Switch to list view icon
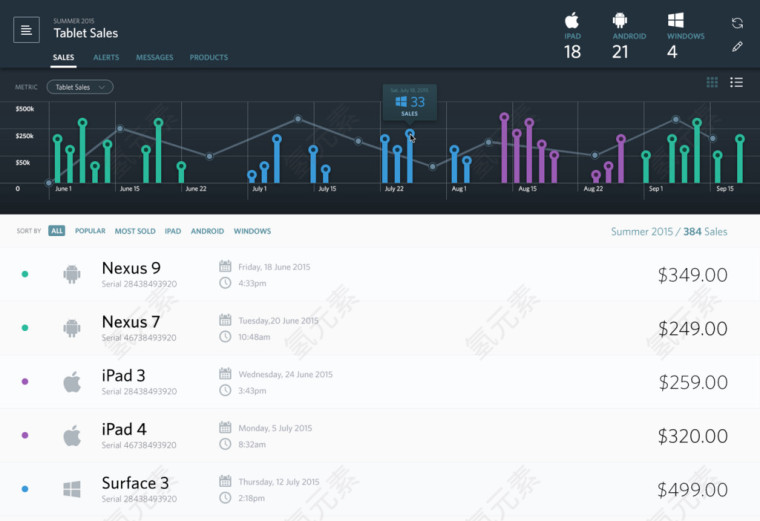760x521 pixels. tap(736, 82)
